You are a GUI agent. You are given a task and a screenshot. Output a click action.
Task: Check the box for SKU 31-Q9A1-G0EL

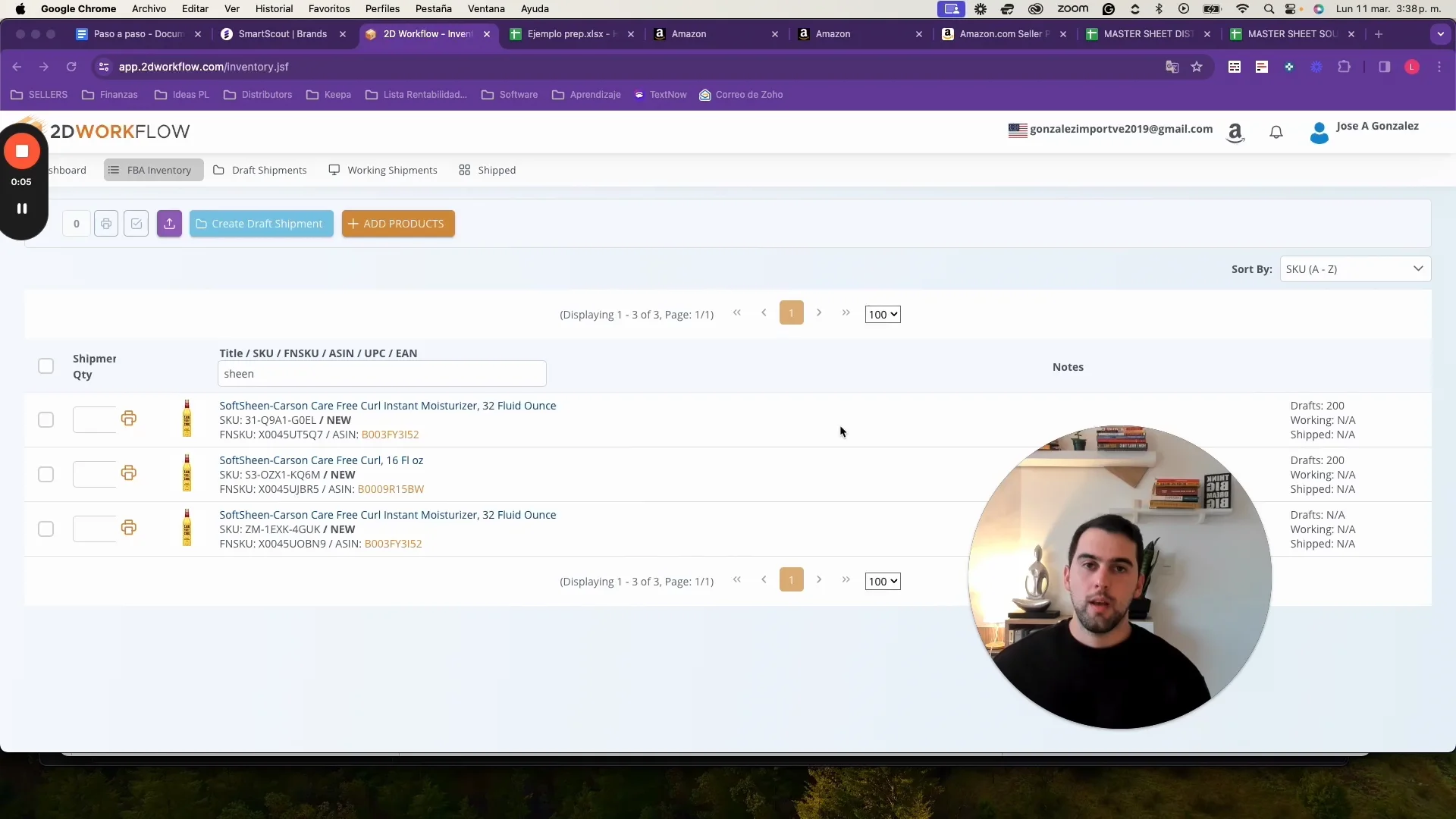(x=46, y=420)
